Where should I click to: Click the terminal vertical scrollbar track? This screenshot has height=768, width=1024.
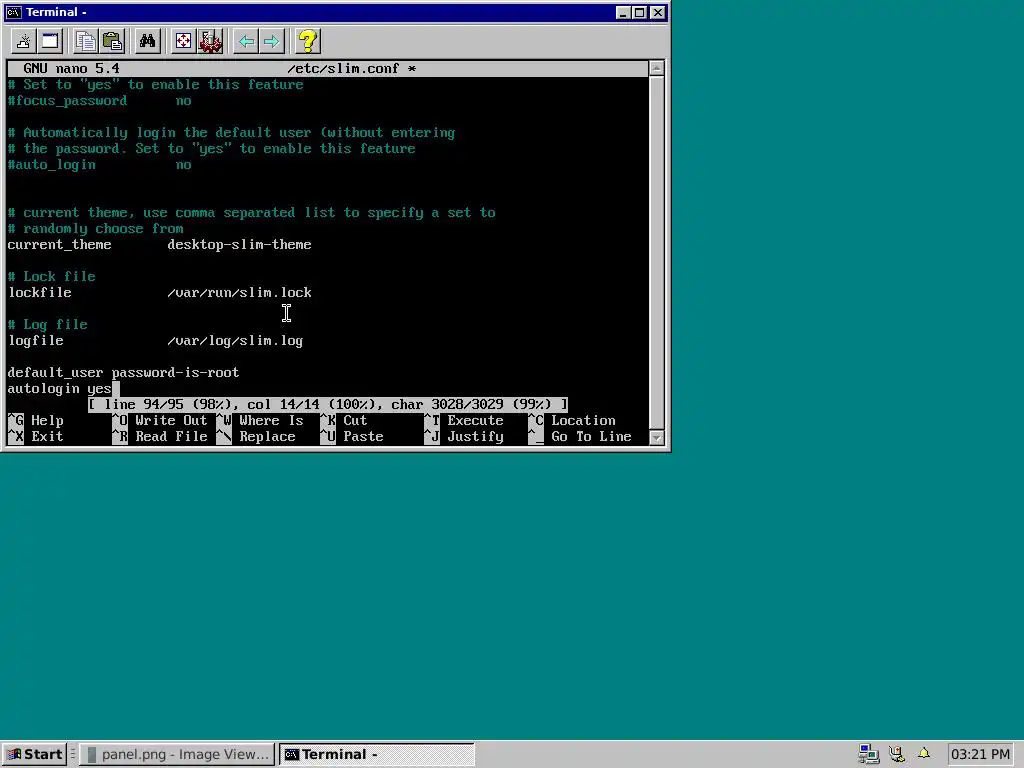657,252
